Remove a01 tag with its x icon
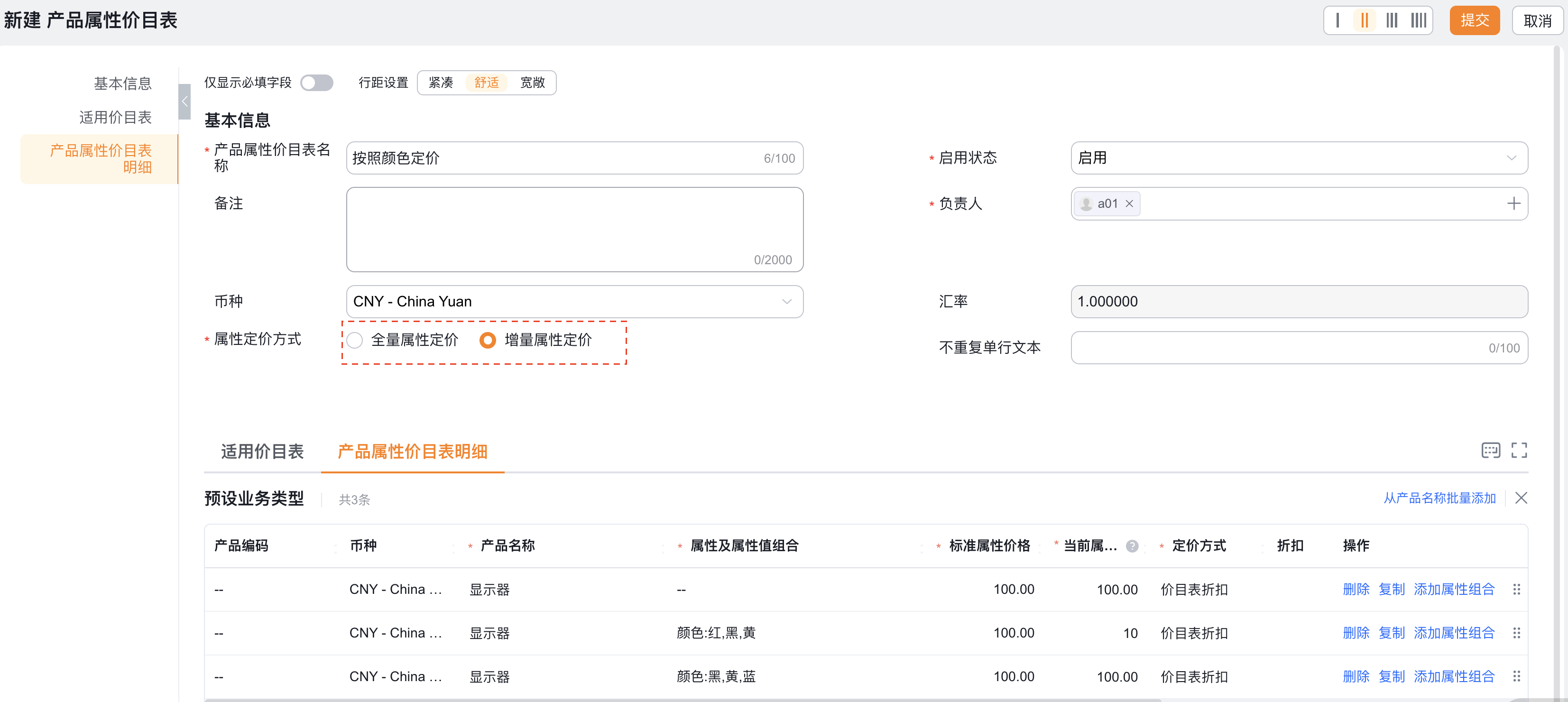This screenshot has height=702, width=1568. 1129,204
